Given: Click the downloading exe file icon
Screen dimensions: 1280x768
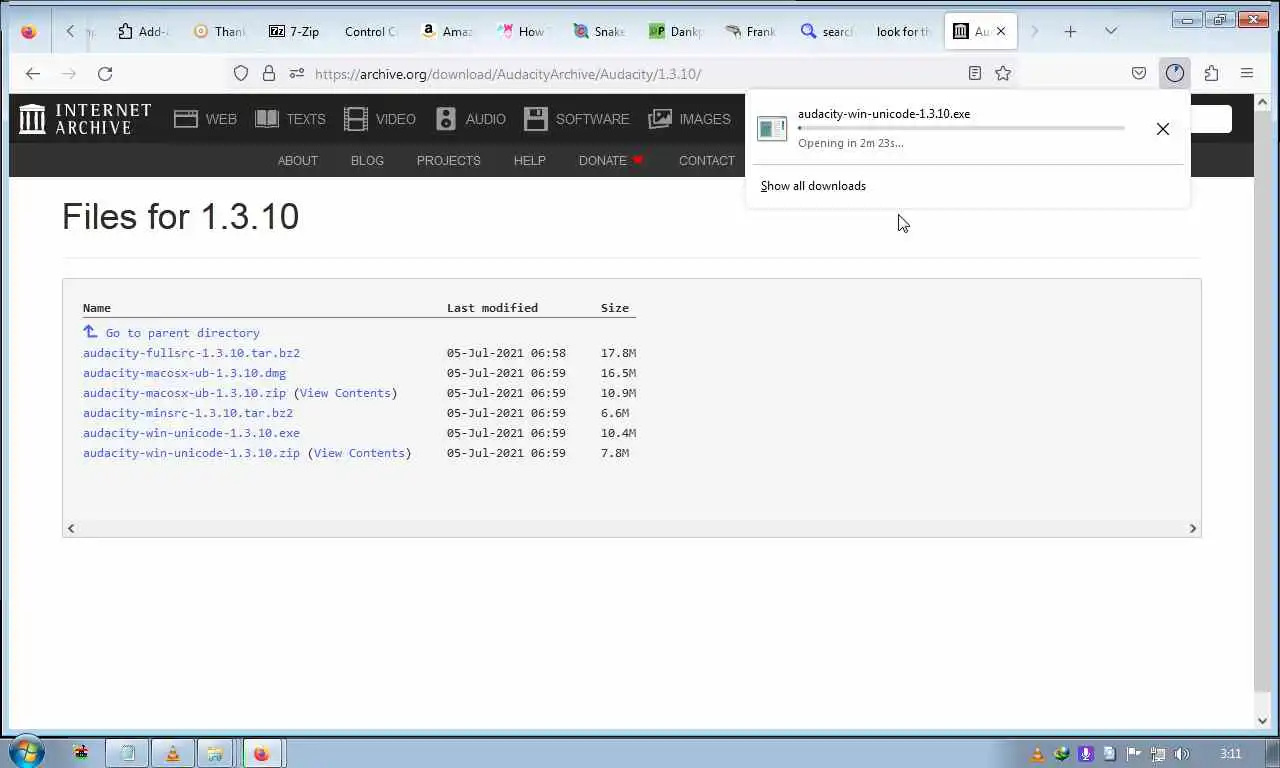Looking at the screenshot, I should [x=772, y=128].
